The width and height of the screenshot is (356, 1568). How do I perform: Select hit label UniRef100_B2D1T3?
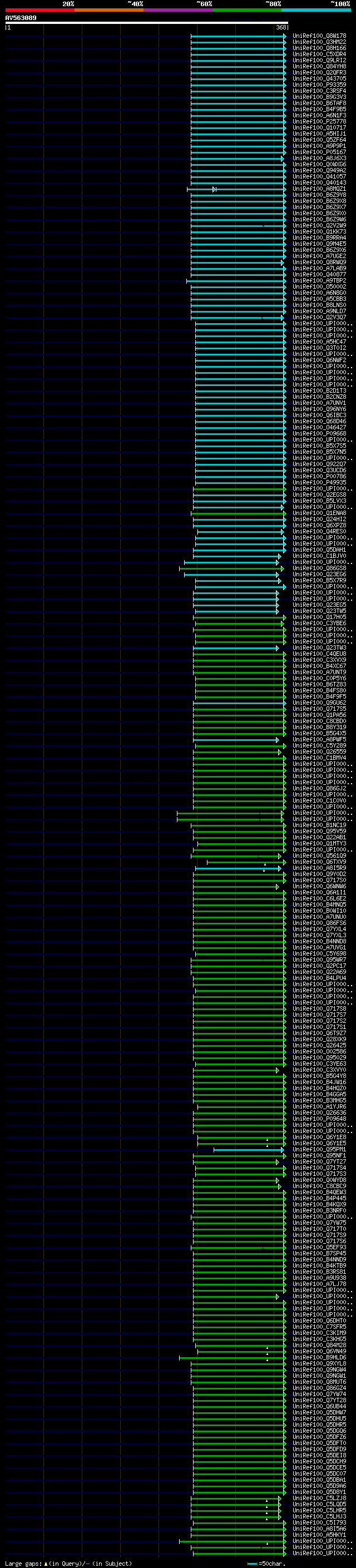click(319, 391)
